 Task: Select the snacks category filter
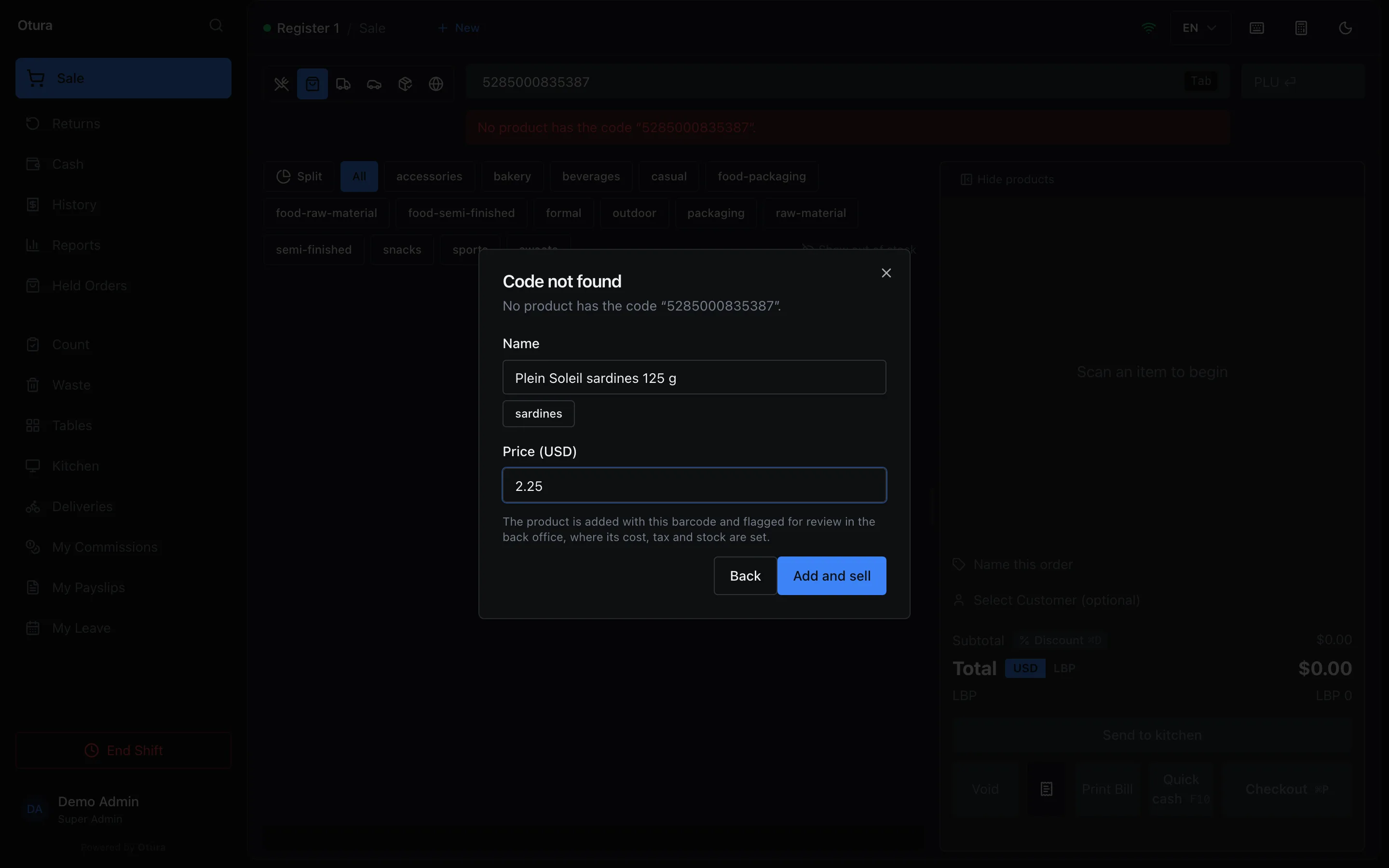pos(402,250)
